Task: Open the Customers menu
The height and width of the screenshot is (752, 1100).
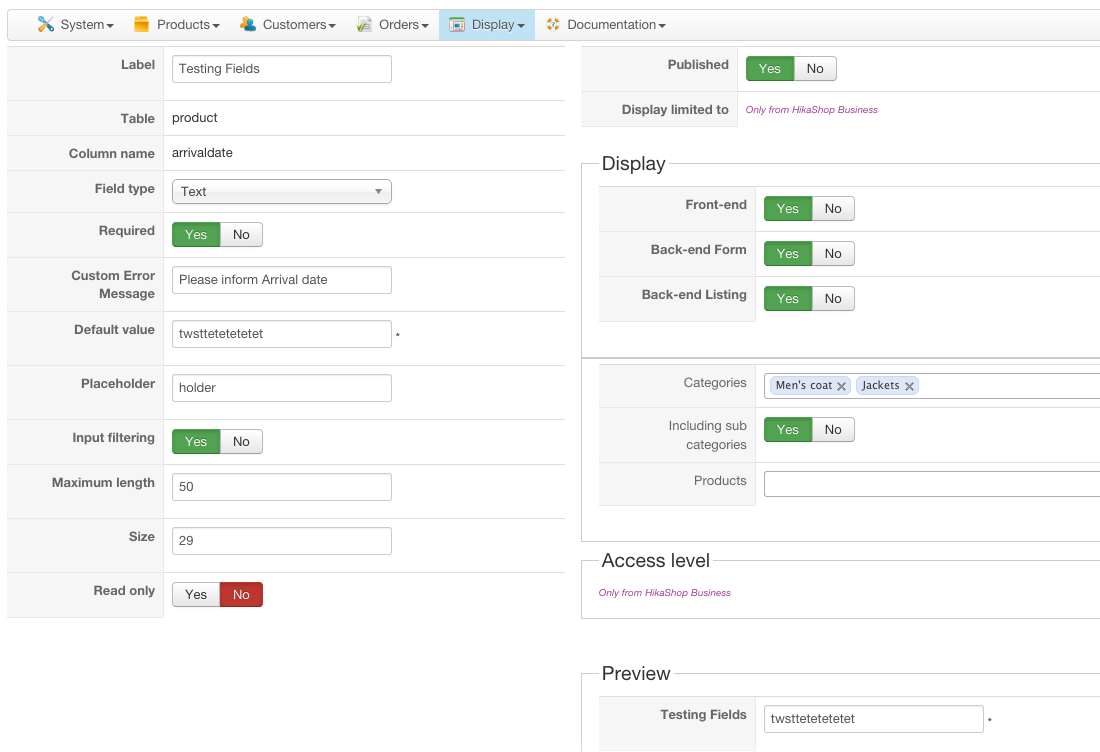Action: pos(300,24)
